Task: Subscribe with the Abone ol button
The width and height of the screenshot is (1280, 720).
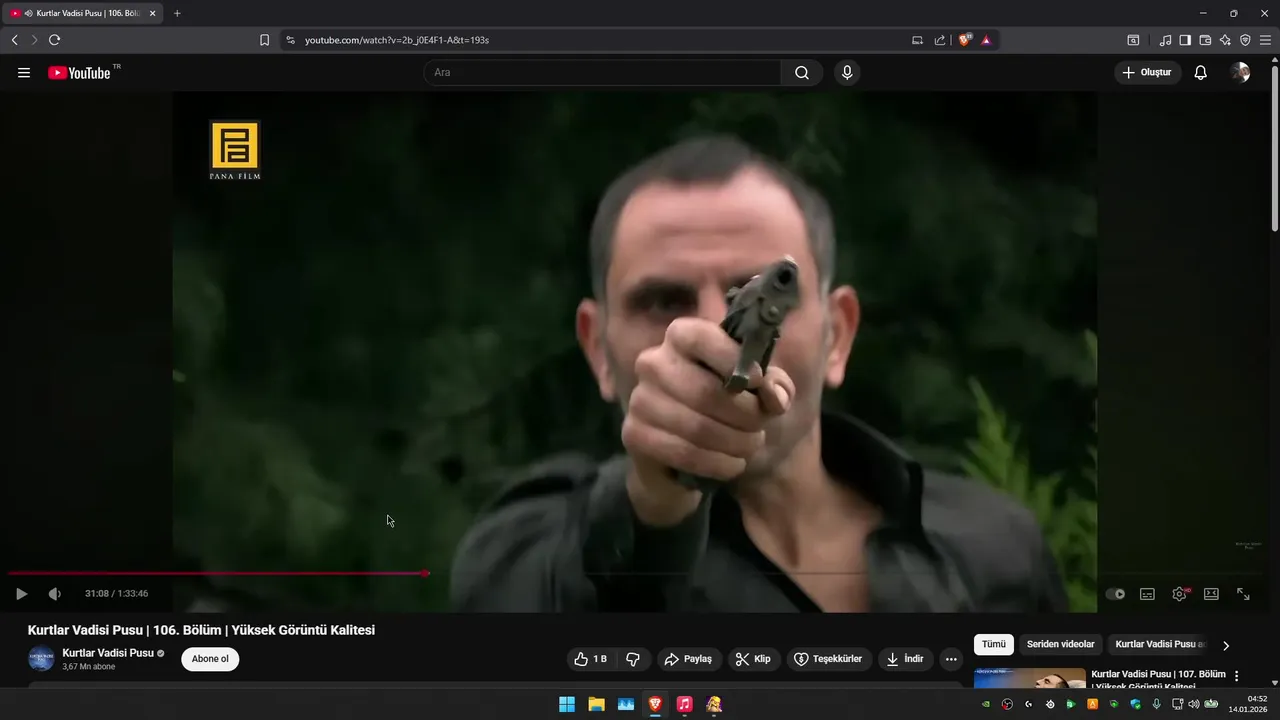Action: tap(210, 659)
